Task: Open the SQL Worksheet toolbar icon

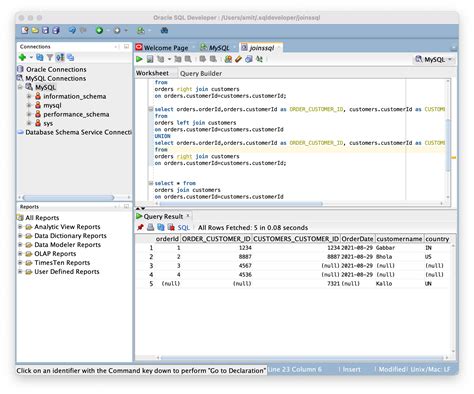Action: click(x=141, y=30)
